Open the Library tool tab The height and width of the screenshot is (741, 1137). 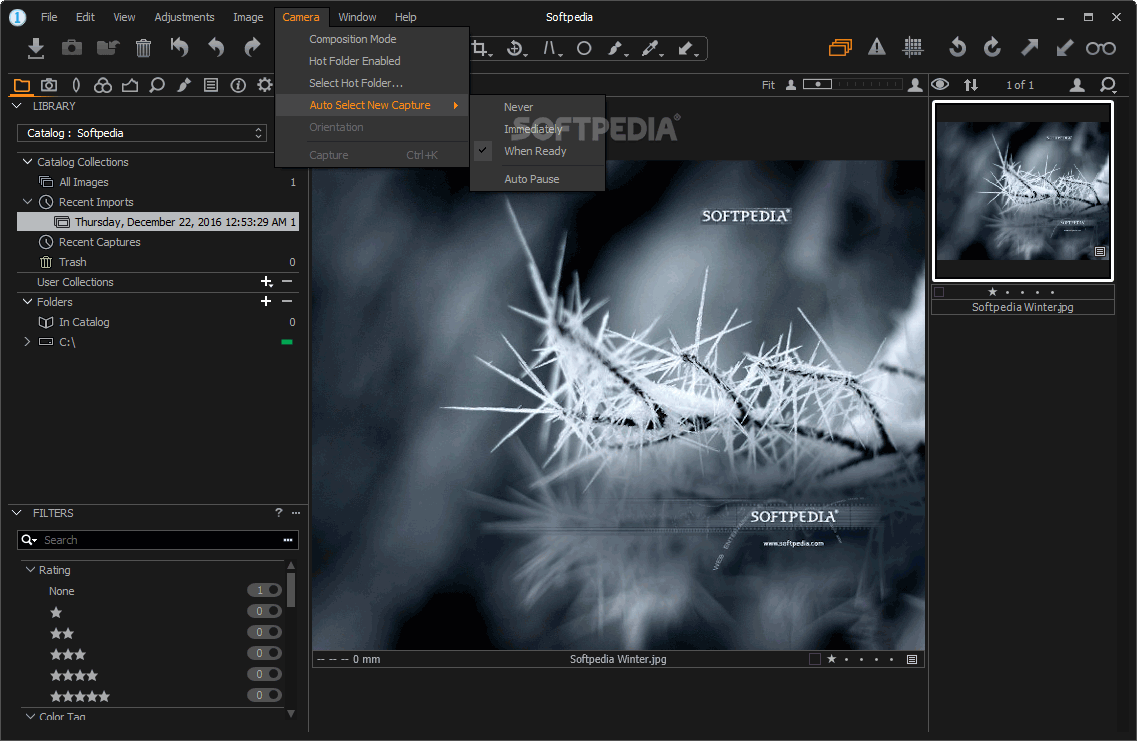click(x=22, y=85)
